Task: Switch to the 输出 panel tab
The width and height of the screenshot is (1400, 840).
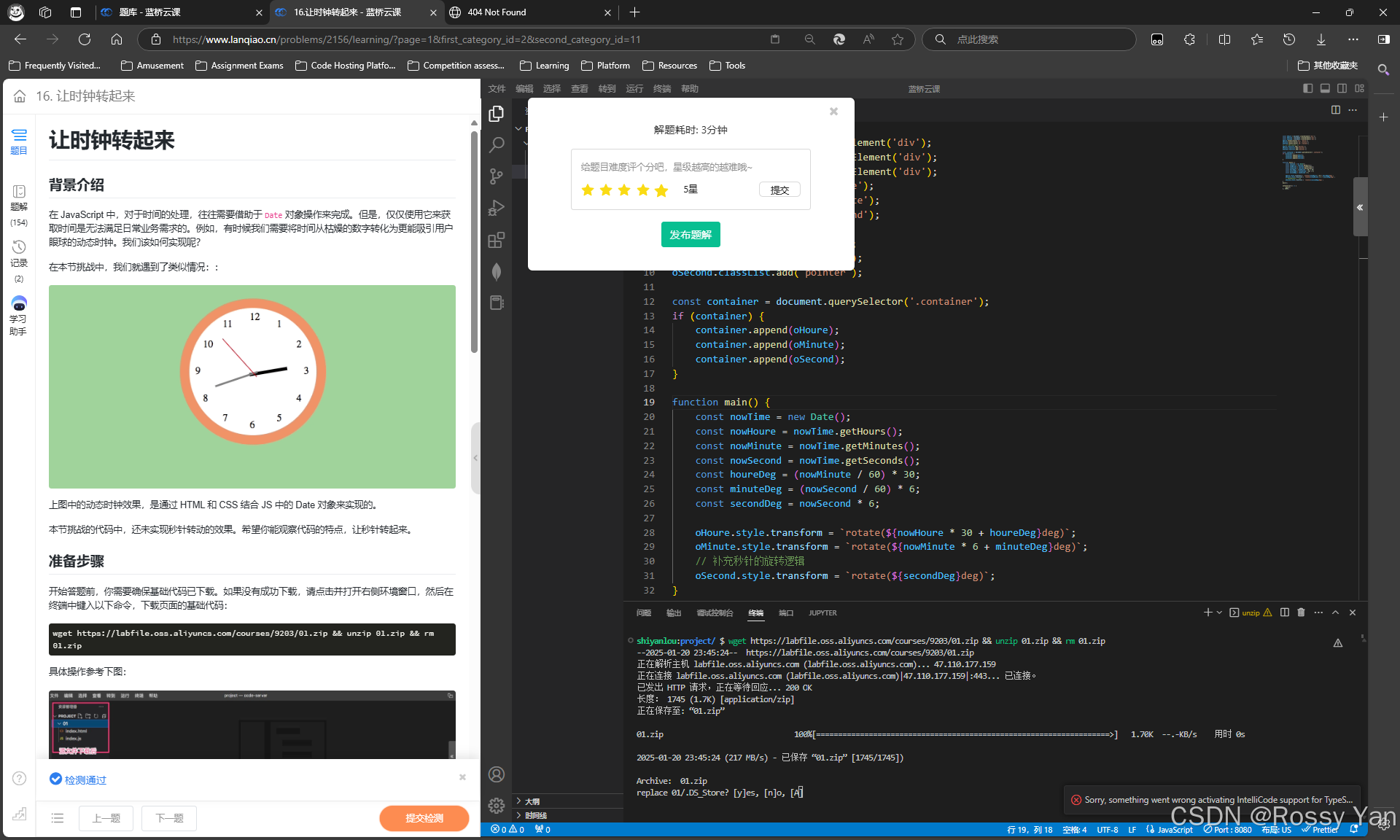Action: [x=673, y=613]
